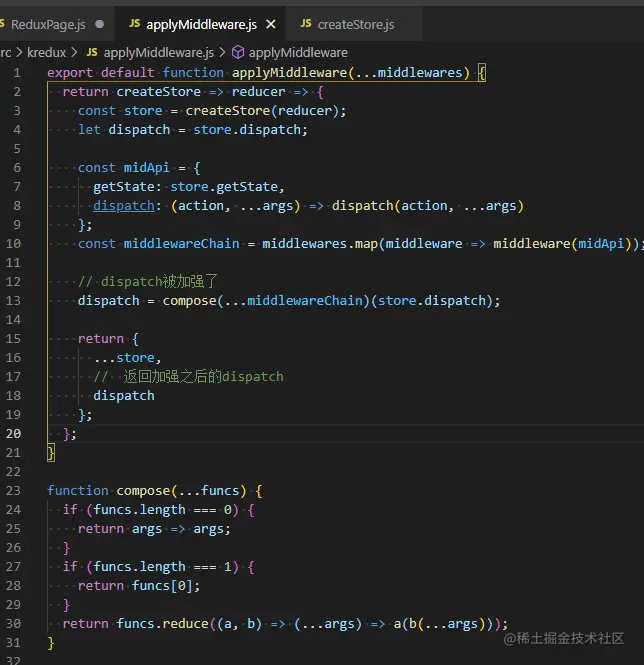The height and width of the screenshot is (665, 644).
Task: Click line number 20 in the gutter
Action: point(13,434)
